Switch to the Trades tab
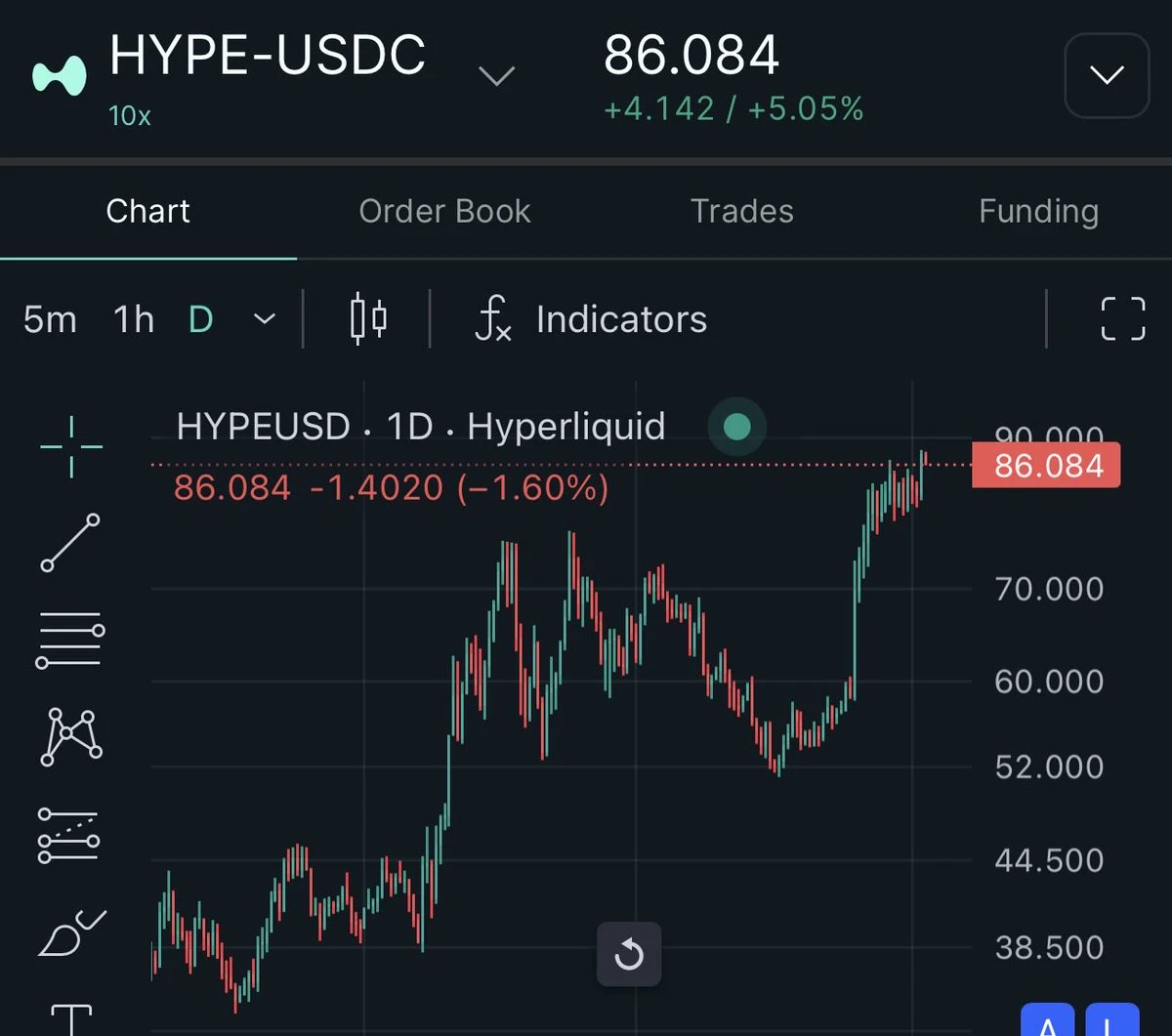This screenshot has width=1172, height=1036. click(742, 211)
